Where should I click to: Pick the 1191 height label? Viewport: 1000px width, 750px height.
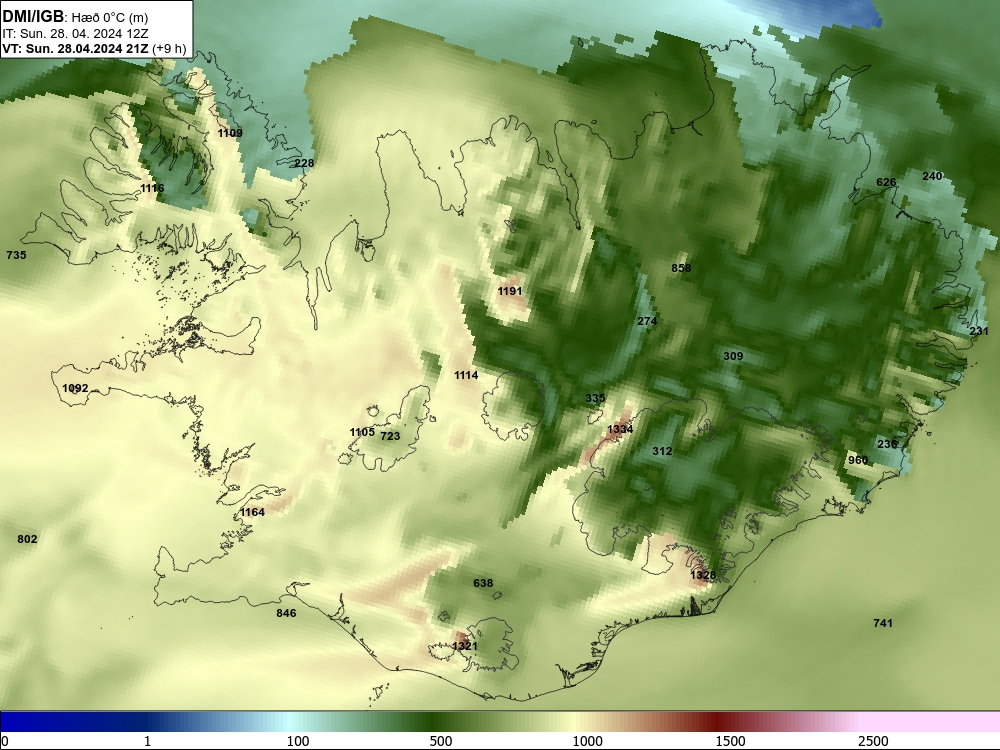[510, 291]
